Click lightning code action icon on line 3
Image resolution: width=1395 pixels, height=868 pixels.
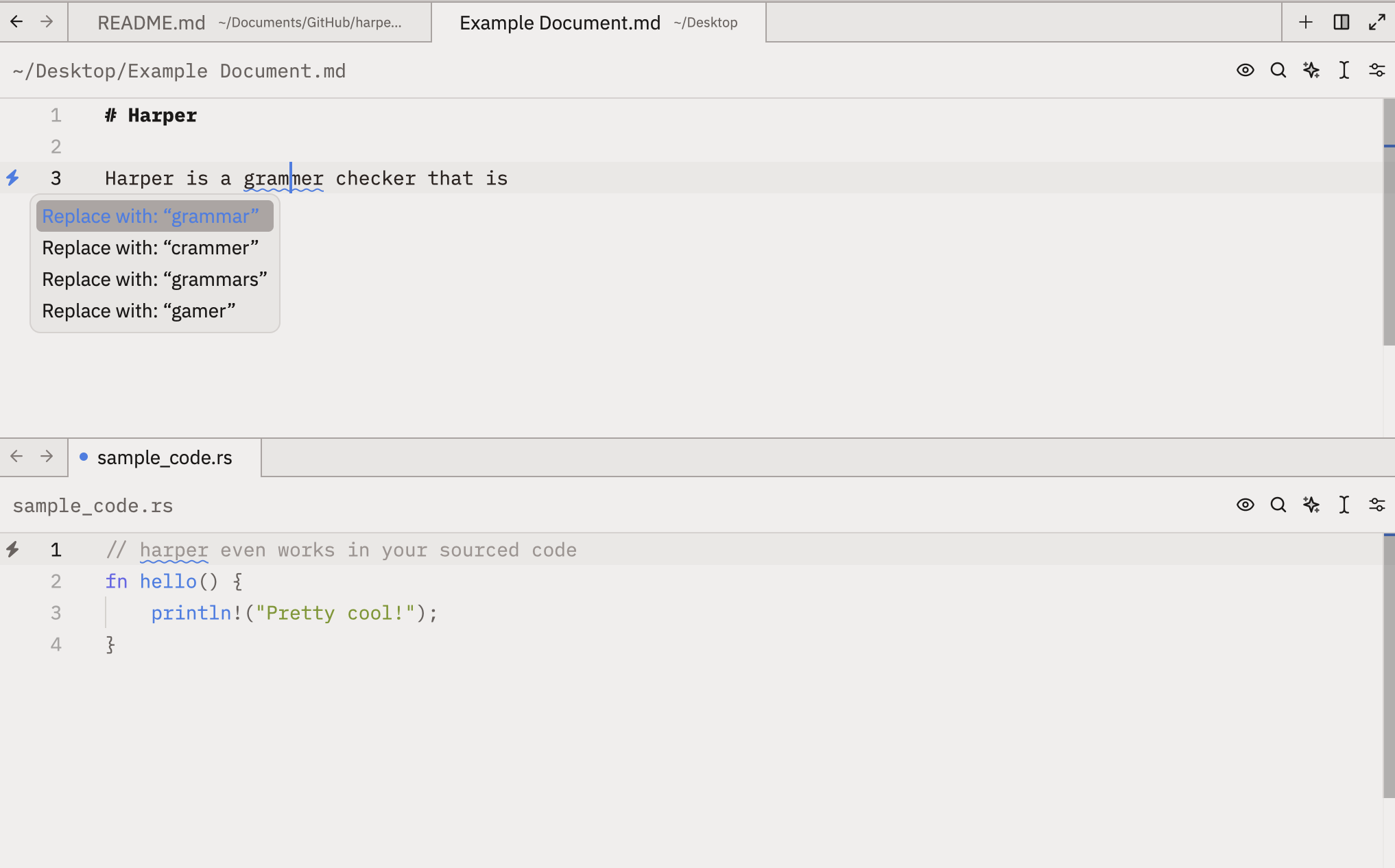click(12, 178)
